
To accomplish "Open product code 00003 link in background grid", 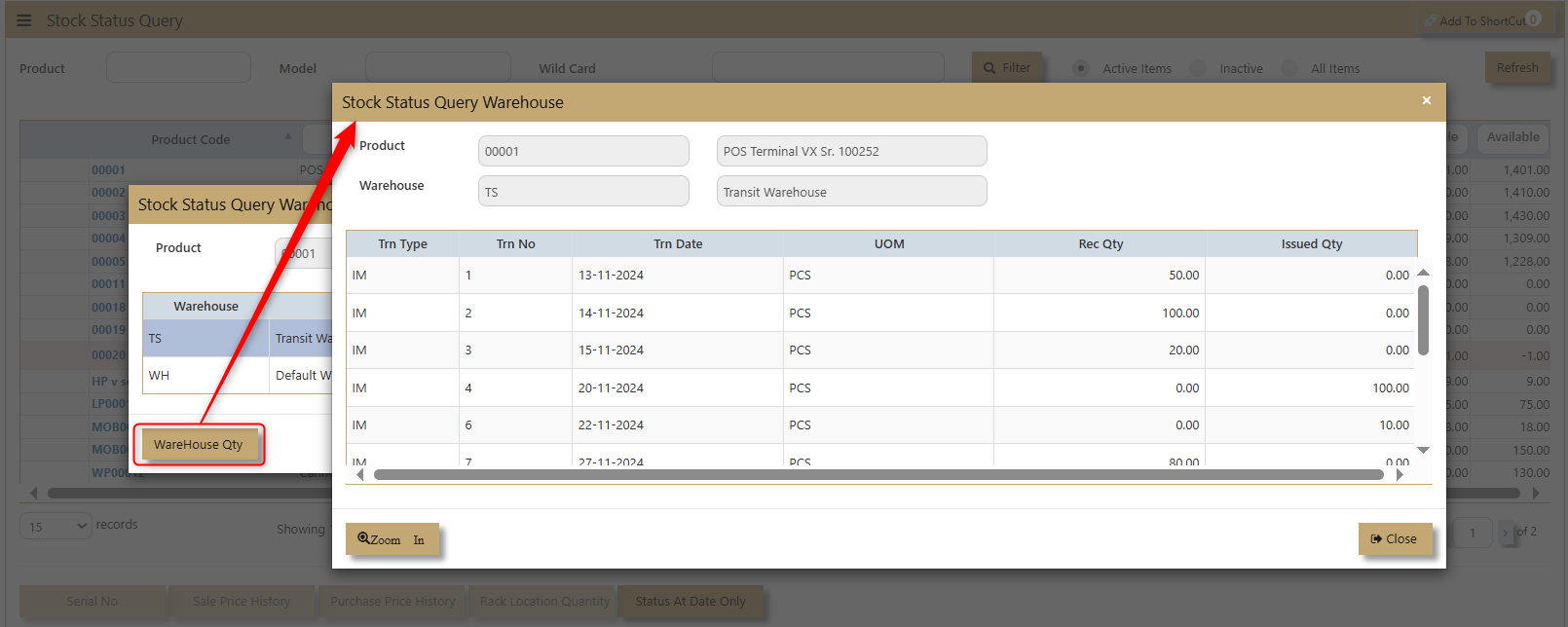I will 108,215.
